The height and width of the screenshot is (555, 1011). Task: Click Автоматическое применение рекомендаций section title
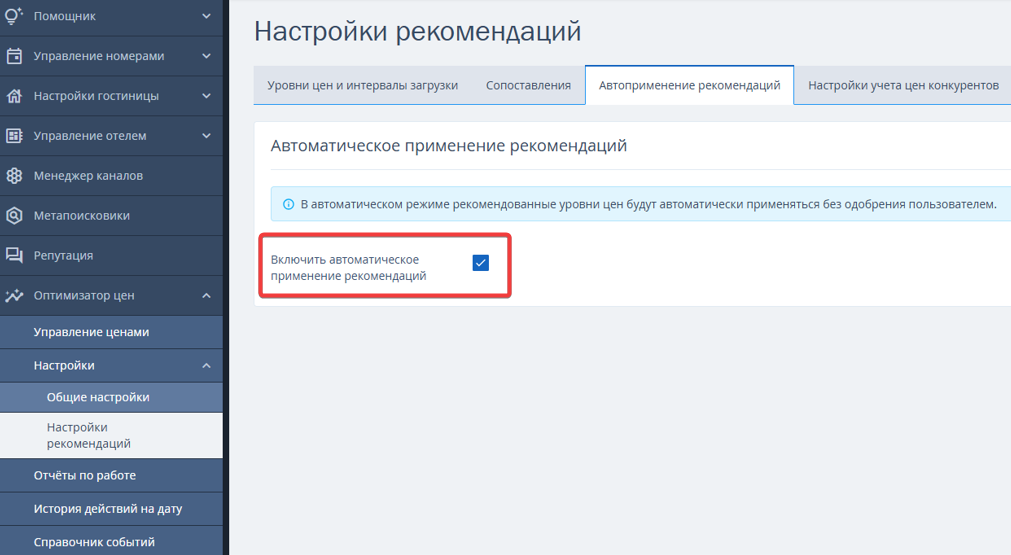449,146
